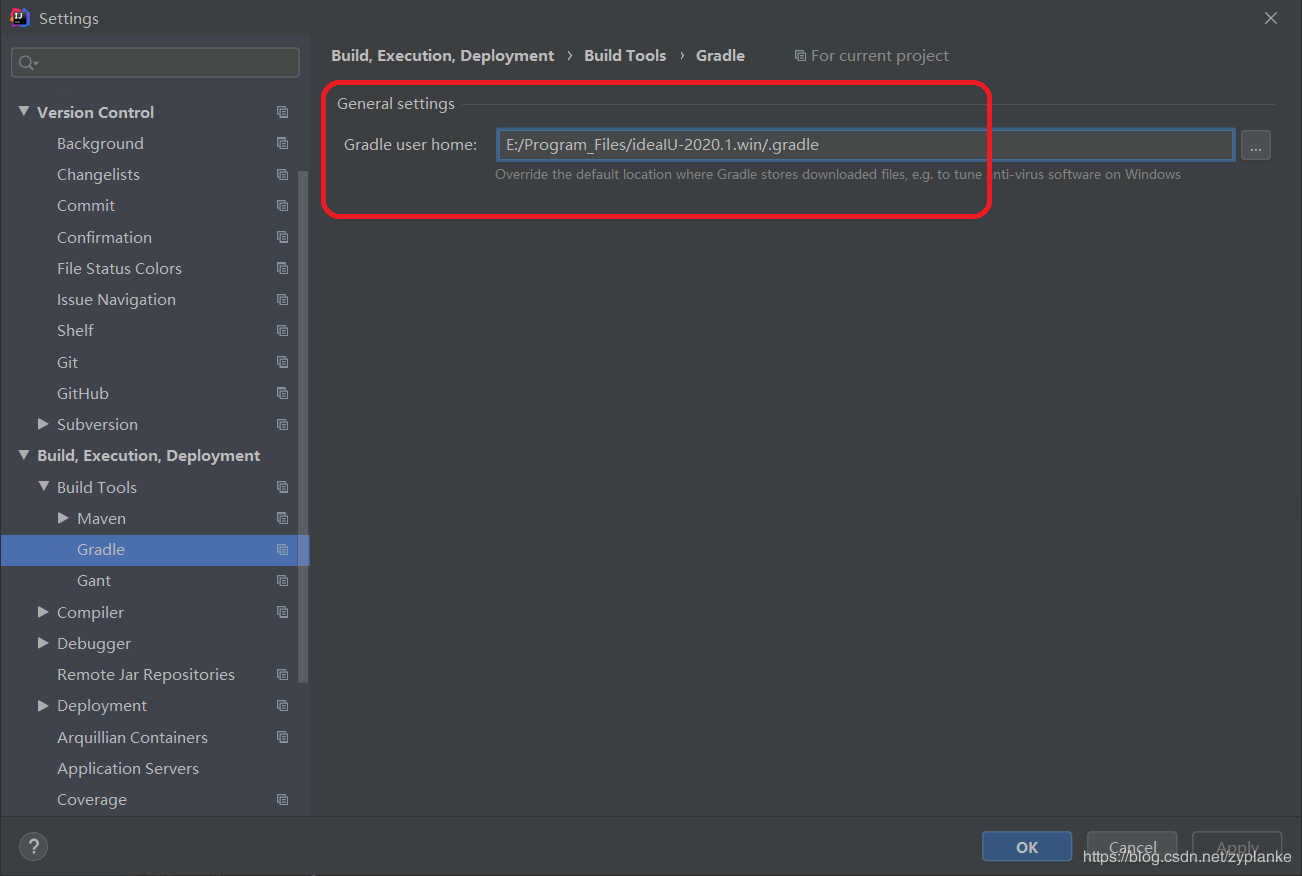Image resolution: width=1302 pixels, height=876 pixels.
Task: Expand the Compiler node
Action: point(43,612)
